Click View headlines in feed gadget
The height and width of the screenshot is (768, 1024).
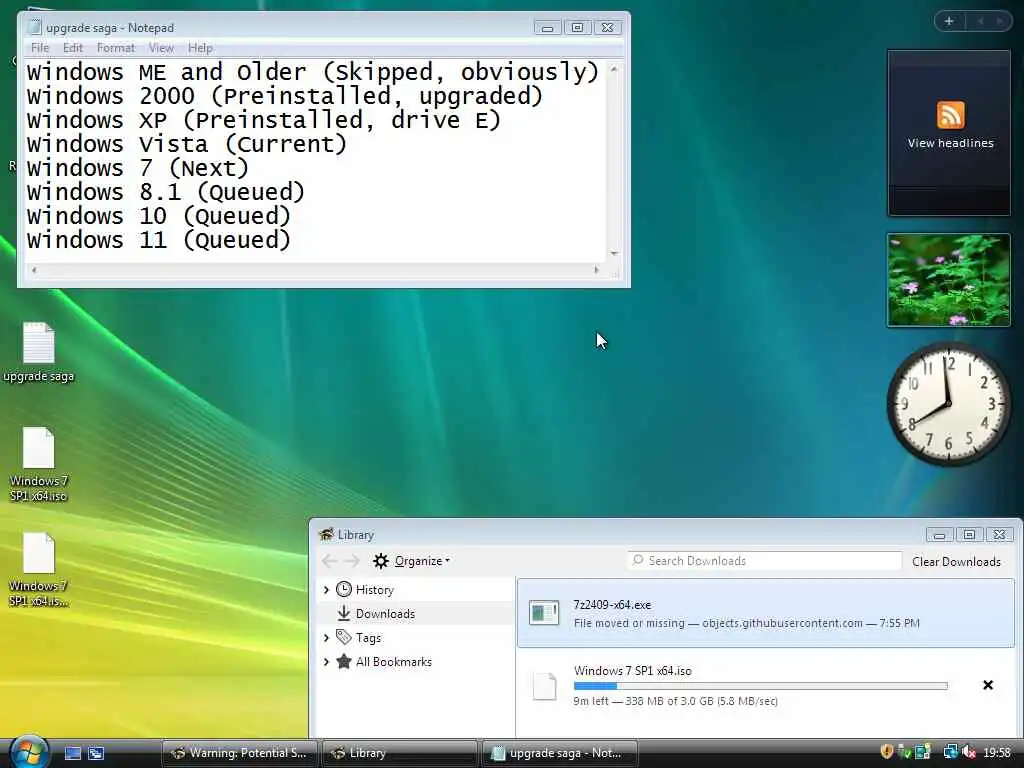950,143
